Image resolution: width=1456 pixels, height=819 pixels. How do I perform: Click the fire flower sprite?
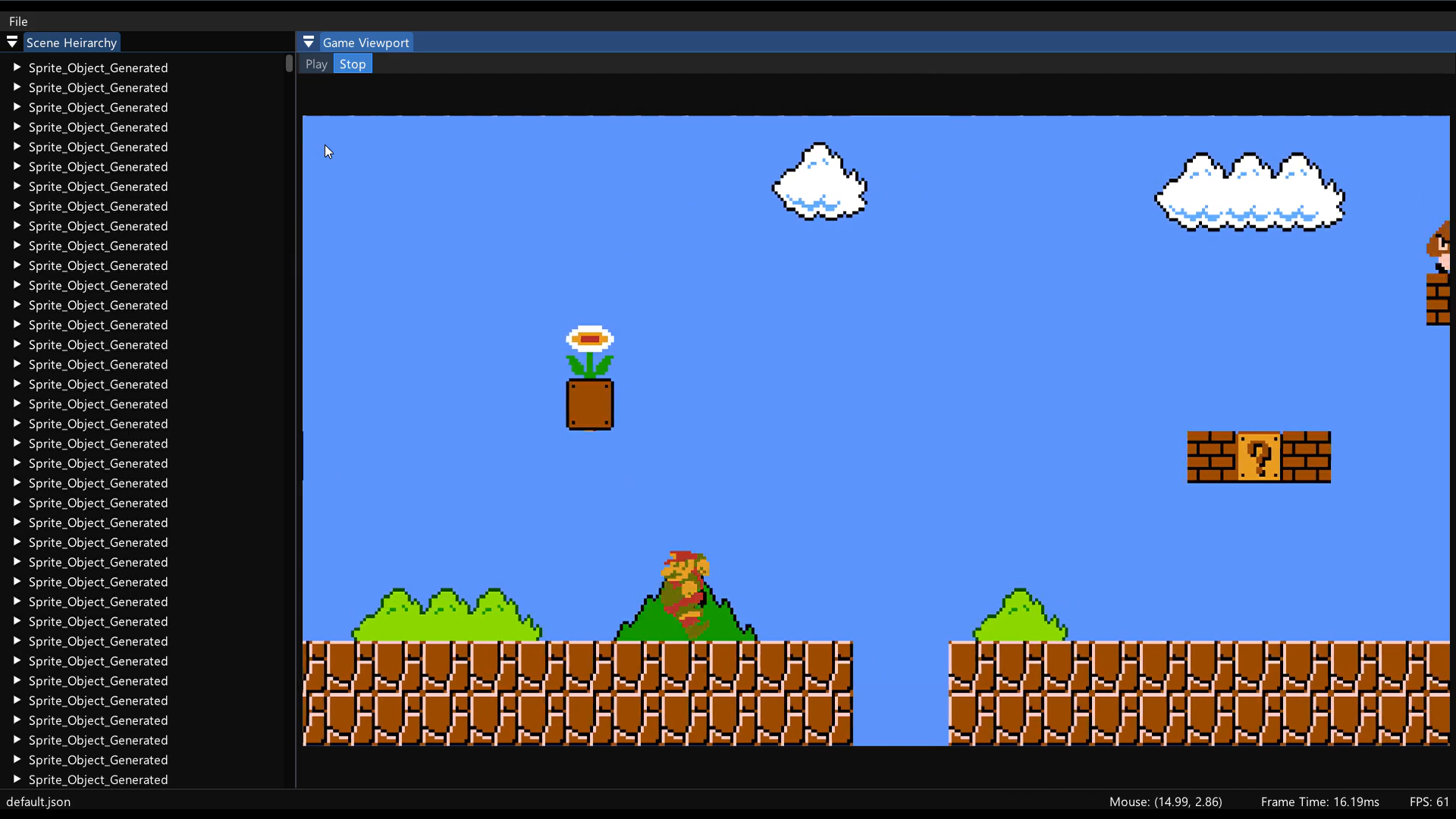(x=590, y=350)
